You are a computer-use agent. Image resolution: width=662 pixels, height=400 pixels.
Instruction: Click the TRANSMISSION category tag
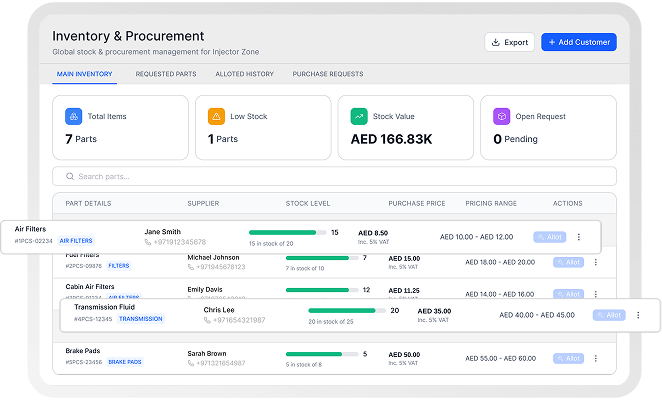coord(141,319)
